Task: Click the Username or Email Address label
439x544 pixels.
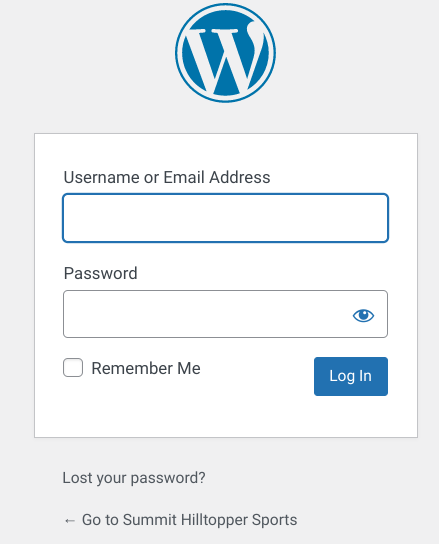Action: 167,177
